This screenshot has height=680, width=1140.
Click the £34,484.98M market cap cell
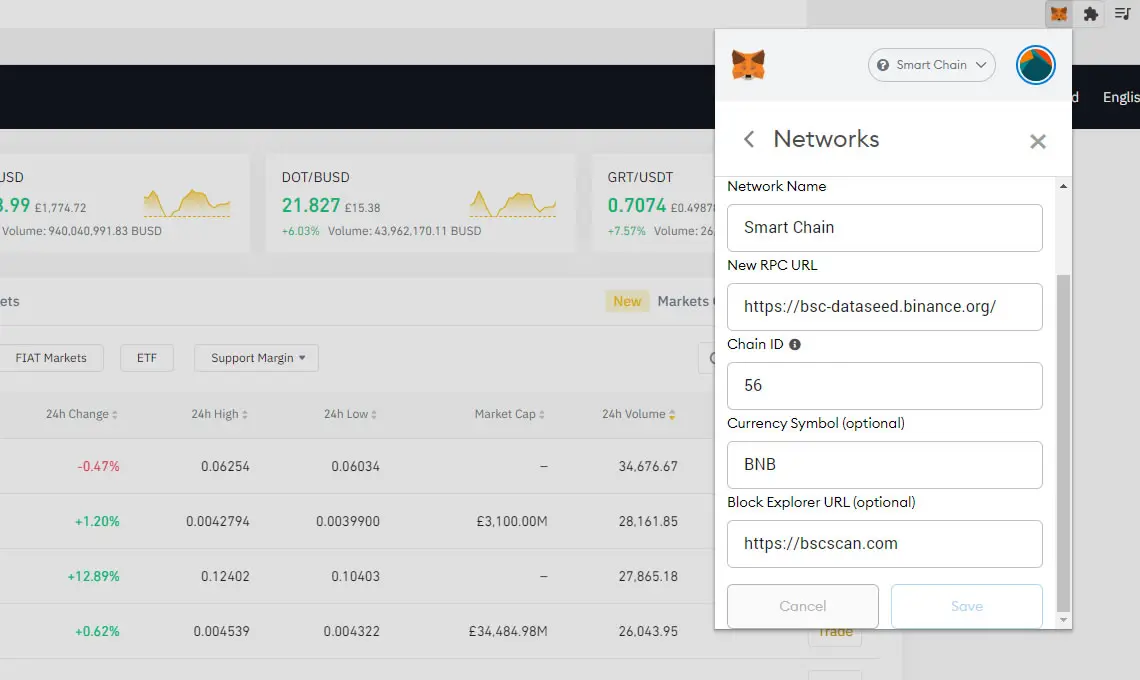[x=507, y=631]
